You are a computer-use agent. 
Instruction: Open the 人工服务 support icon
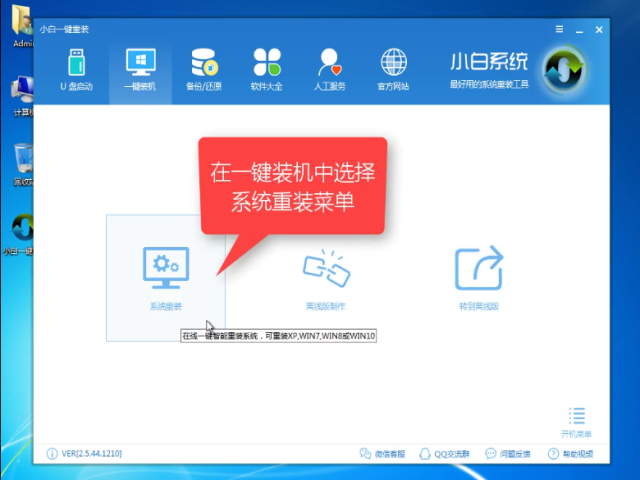coord(330,69)
